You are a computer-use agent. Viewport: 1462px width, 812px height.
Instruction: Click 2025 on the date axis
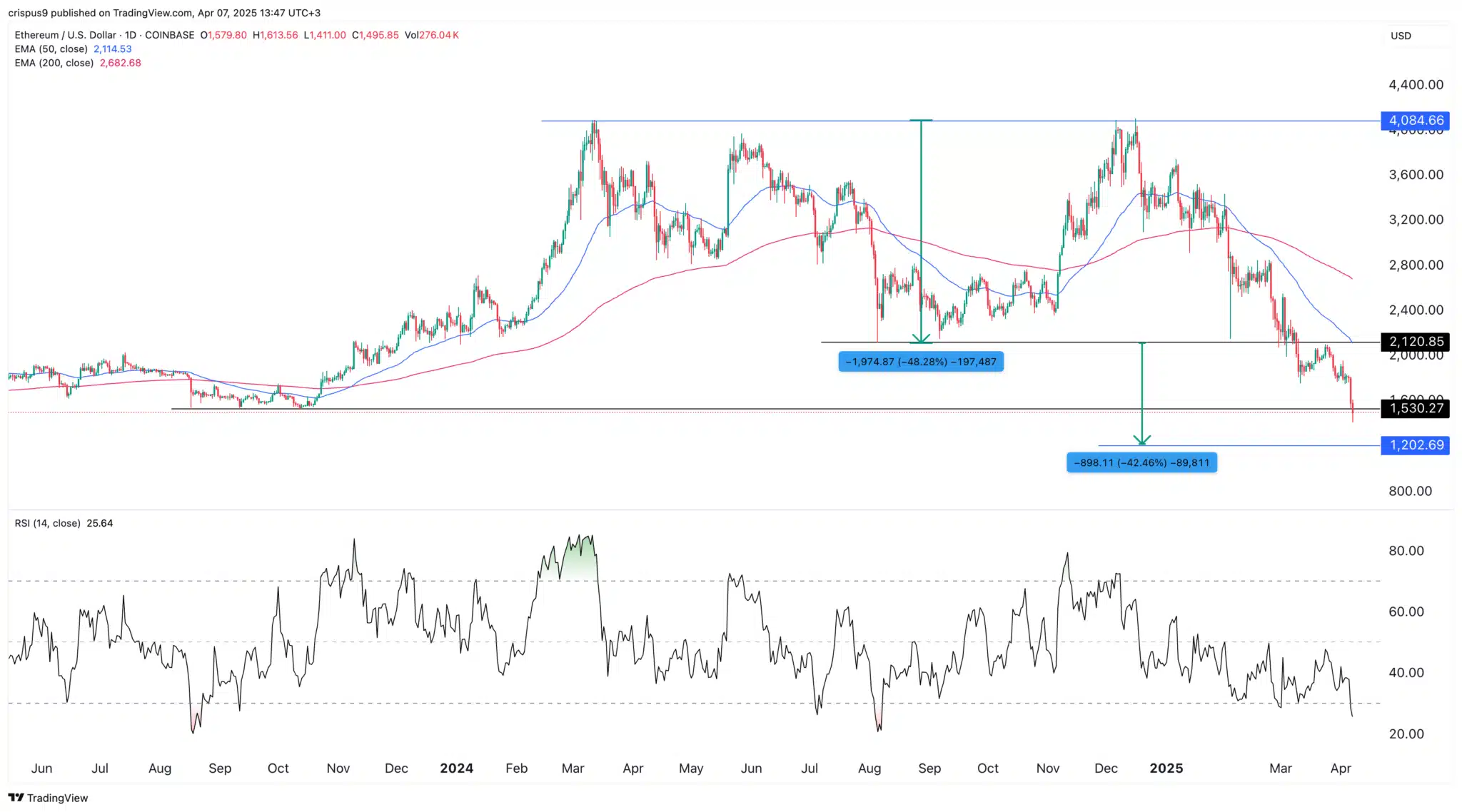(1167, 768)
